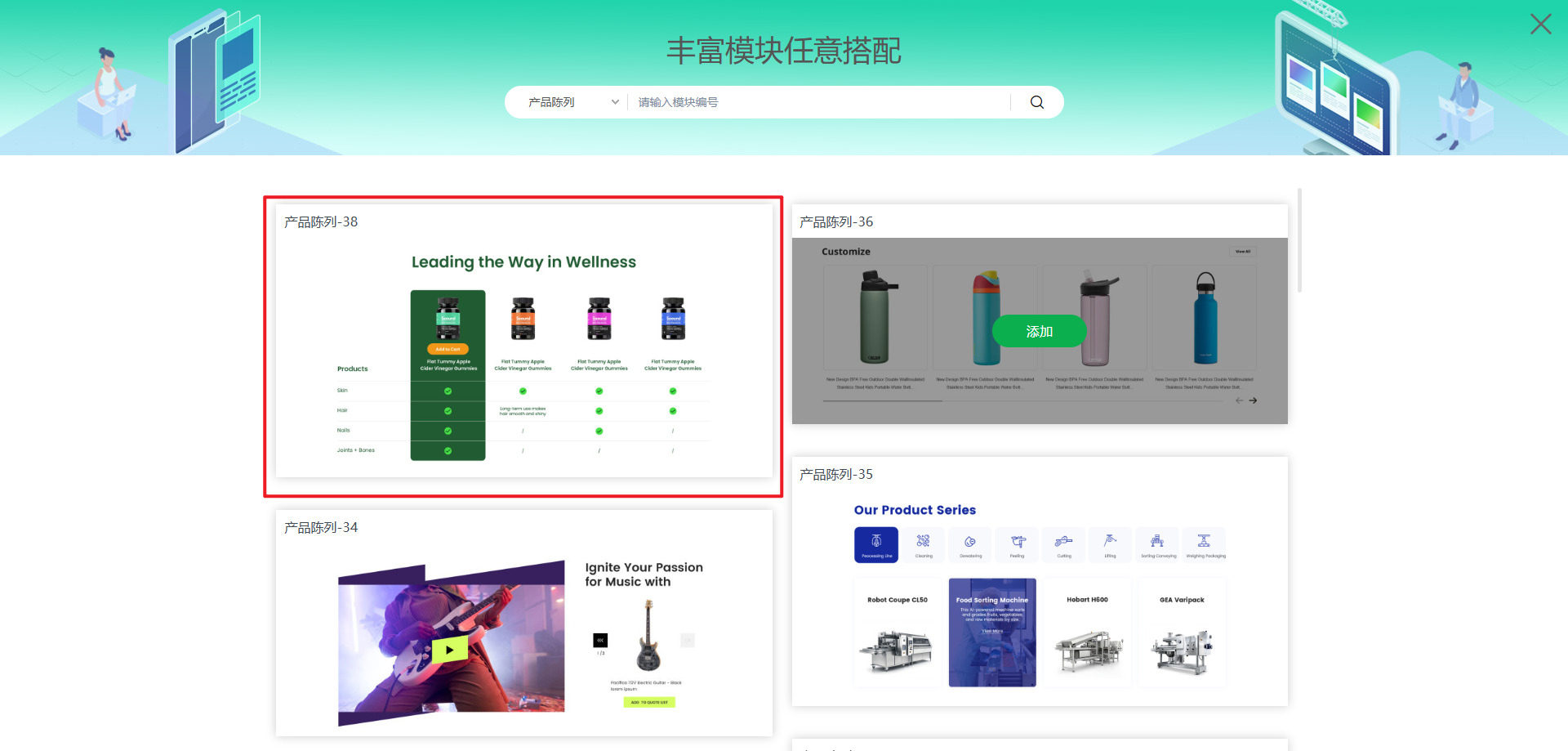This screenshot has width=1568, height=751.
Task: Open the 产品陈列 category dropdown
Action: tap(563, 102)
